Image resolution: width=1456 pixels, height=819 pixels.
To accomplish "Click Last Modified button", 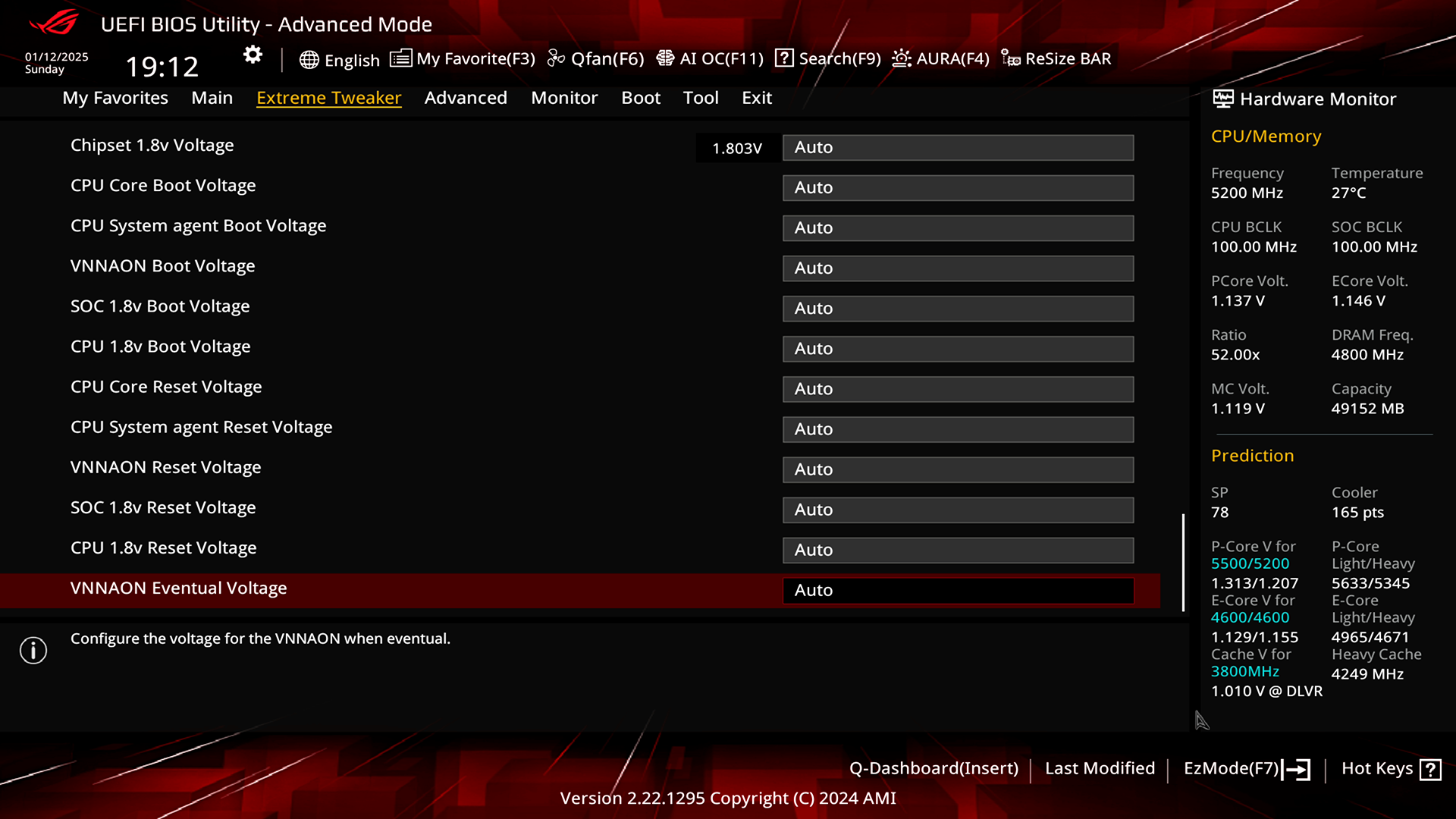I will 1100,768.
